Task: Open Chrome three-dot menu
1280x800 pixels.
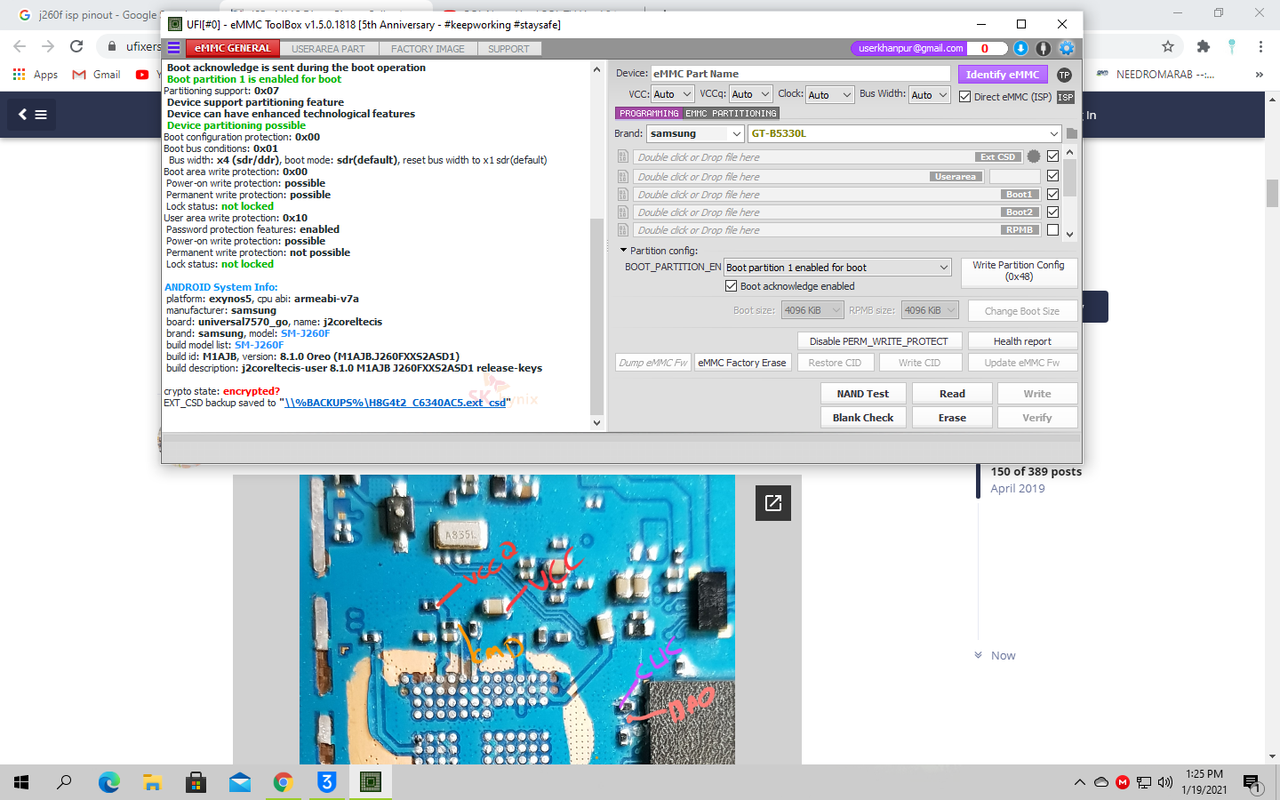Action: pos(1261,46)
